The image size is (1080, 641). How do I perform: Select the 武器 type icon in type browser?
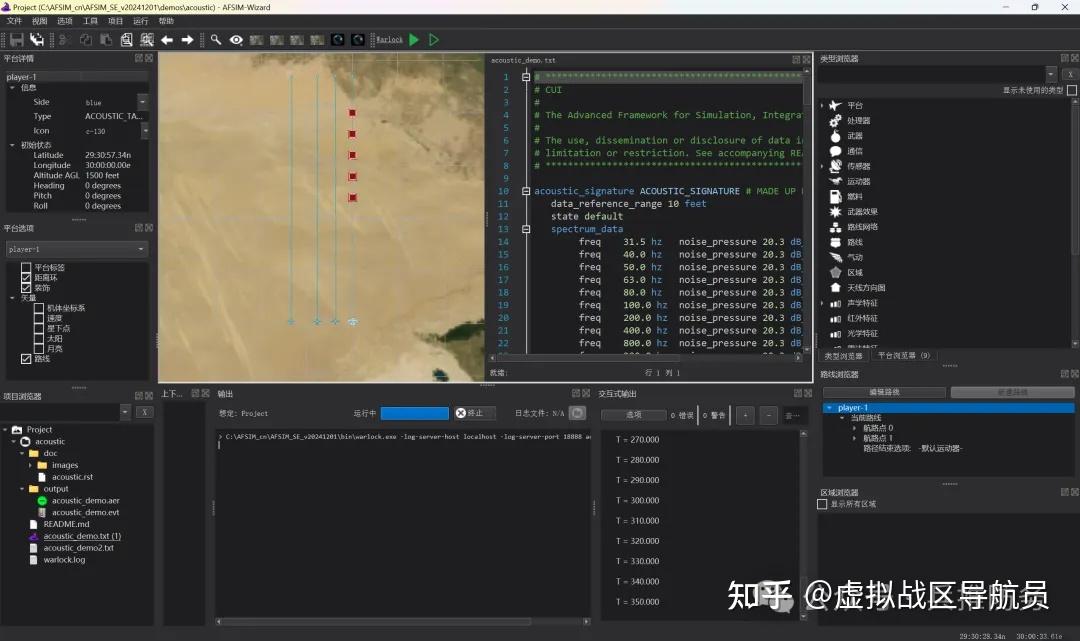point(834,137)
